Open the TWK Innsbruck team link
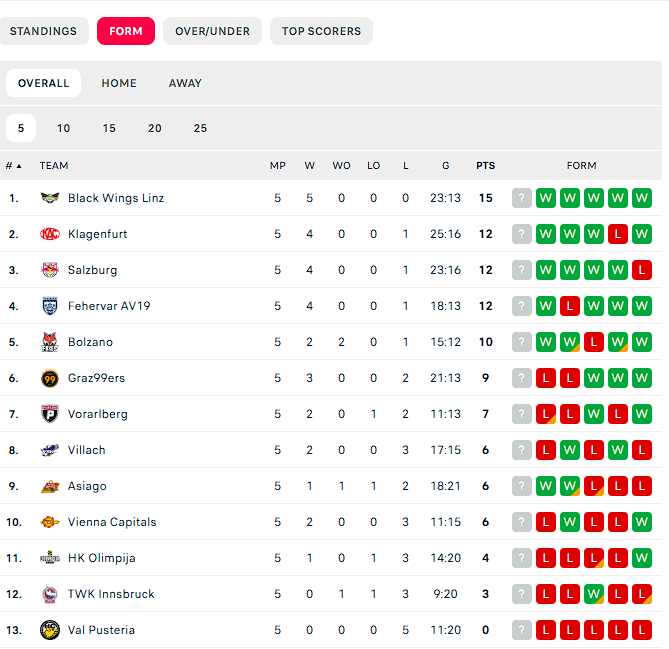Screen dimensions: 669x649 coord(111,594)
